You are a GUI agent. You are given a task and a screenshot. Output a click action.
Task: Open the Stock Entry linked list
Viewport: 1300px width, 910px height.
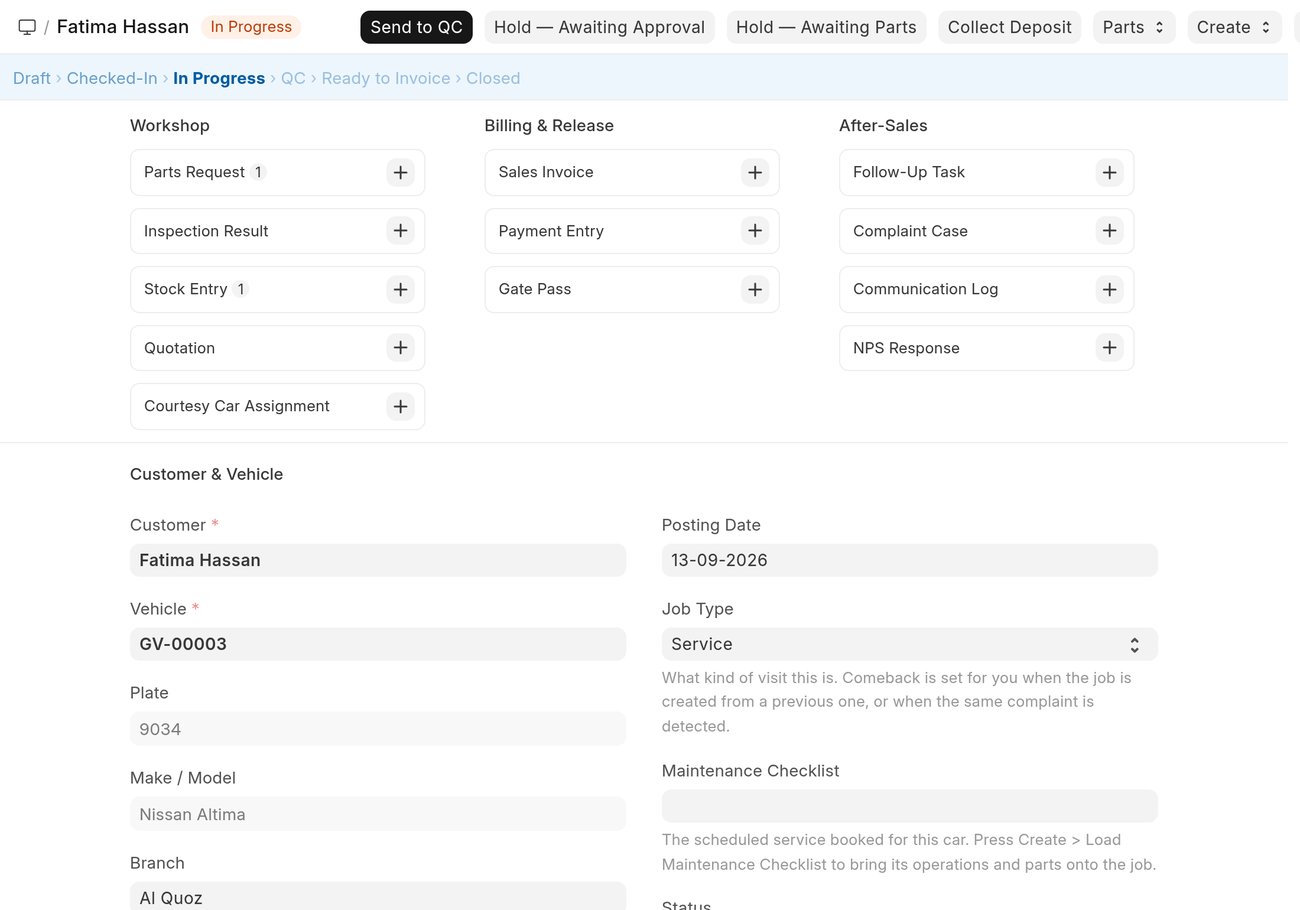coord(185,289)
